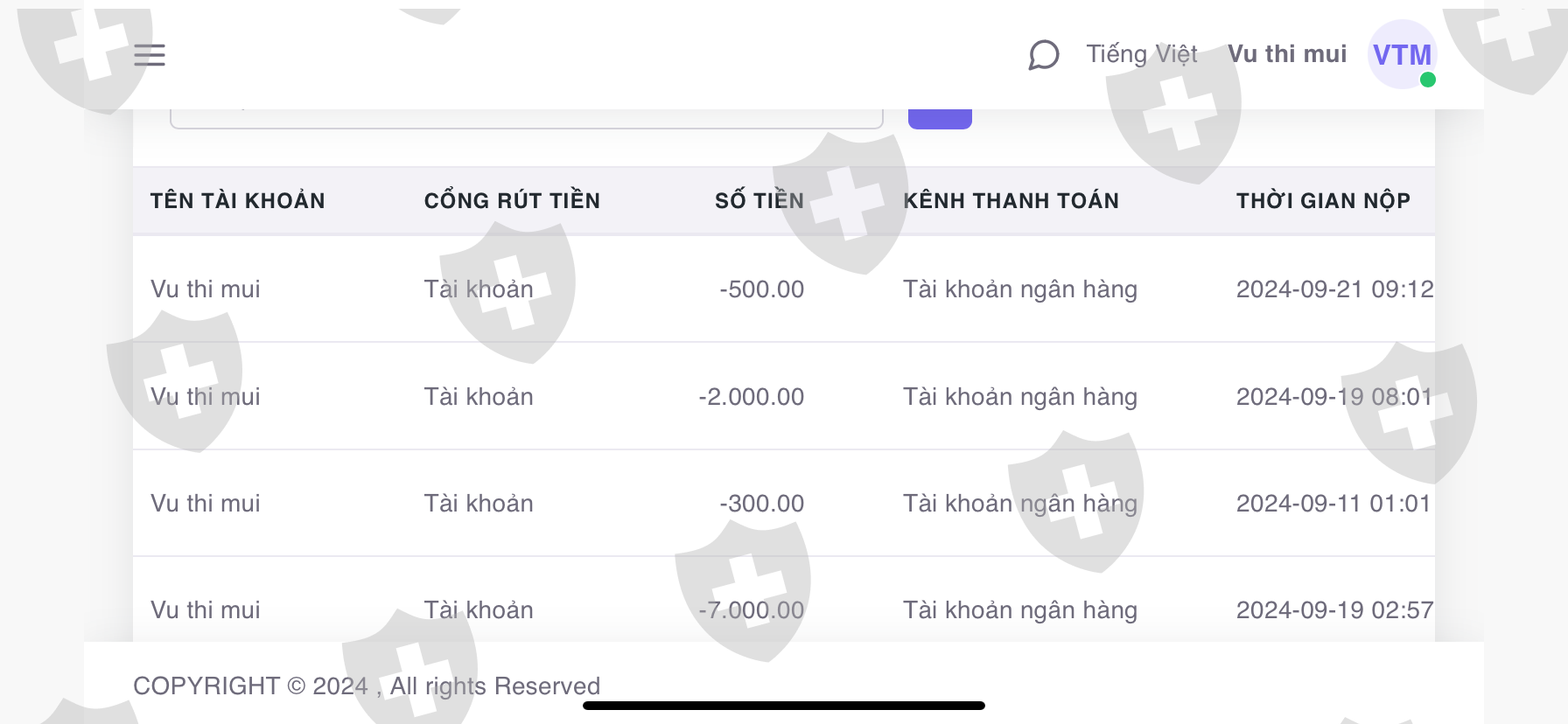Image resolution: width=1568 pixels, height=724 pixels.
Task: Click the 2024-09-21 09:12 timestamp cell
Action: tap(1334, 289)
